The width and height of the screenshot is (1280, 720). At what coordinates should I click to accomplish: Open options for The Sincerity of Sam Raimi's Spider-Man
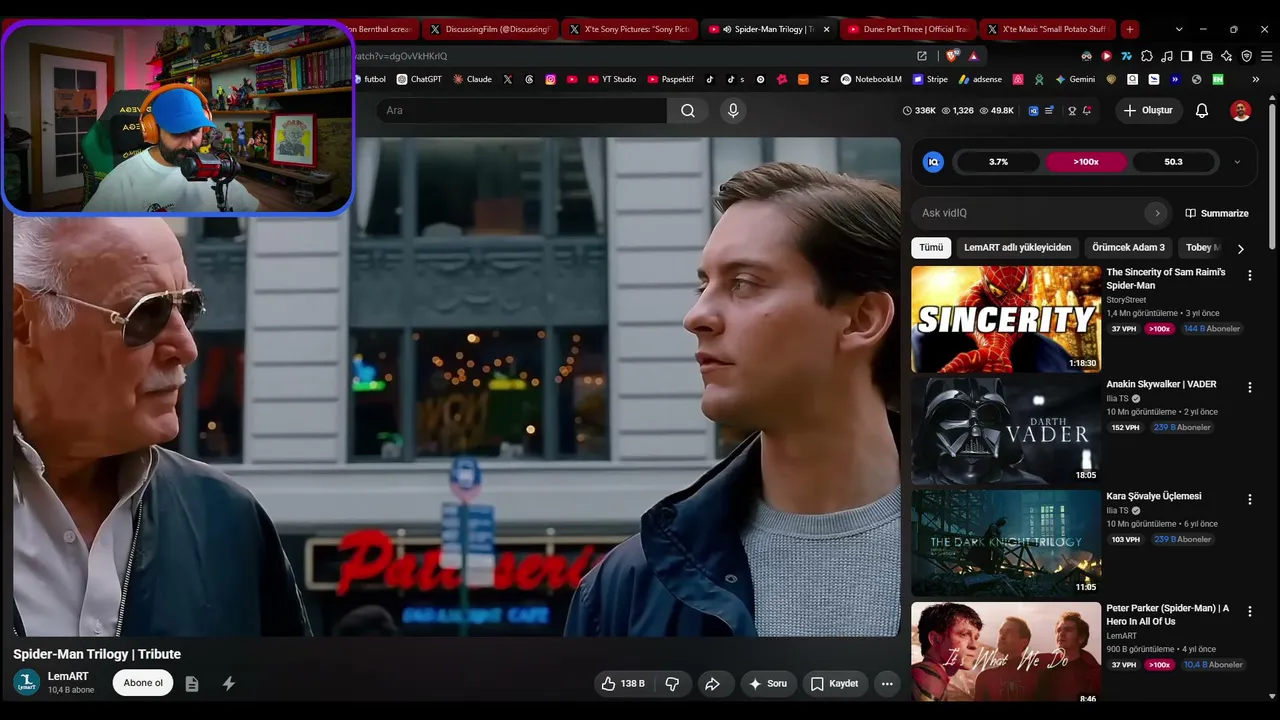click(x=1249, y=275)
